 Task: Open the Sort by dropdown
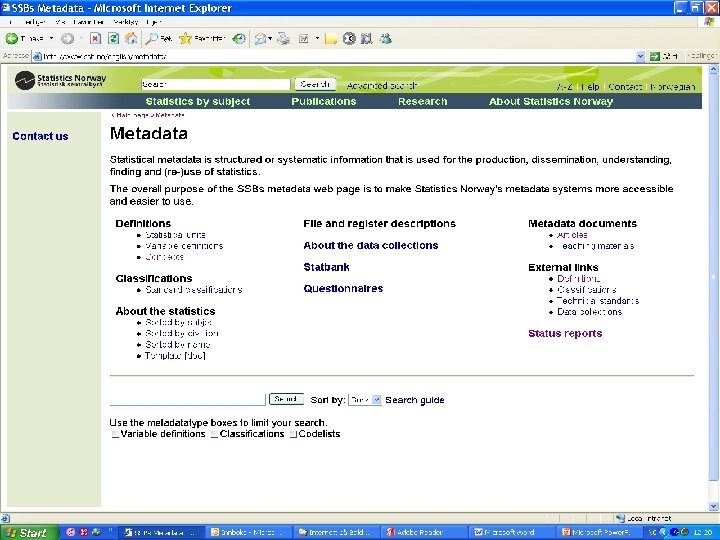click(x=365, y=400)
